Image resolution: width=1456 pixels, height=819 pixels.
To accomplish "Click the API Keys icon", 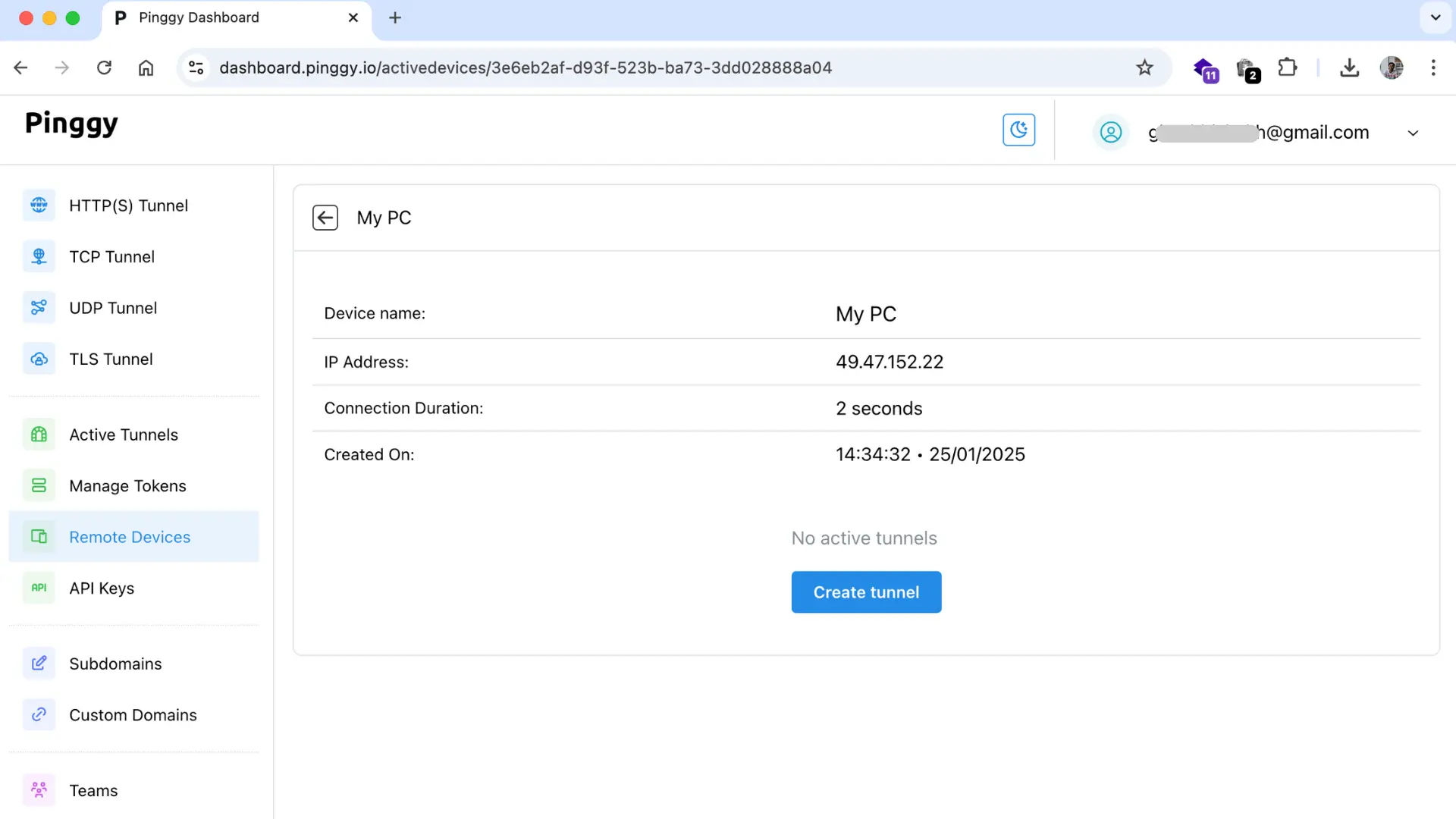I will 39,588.
